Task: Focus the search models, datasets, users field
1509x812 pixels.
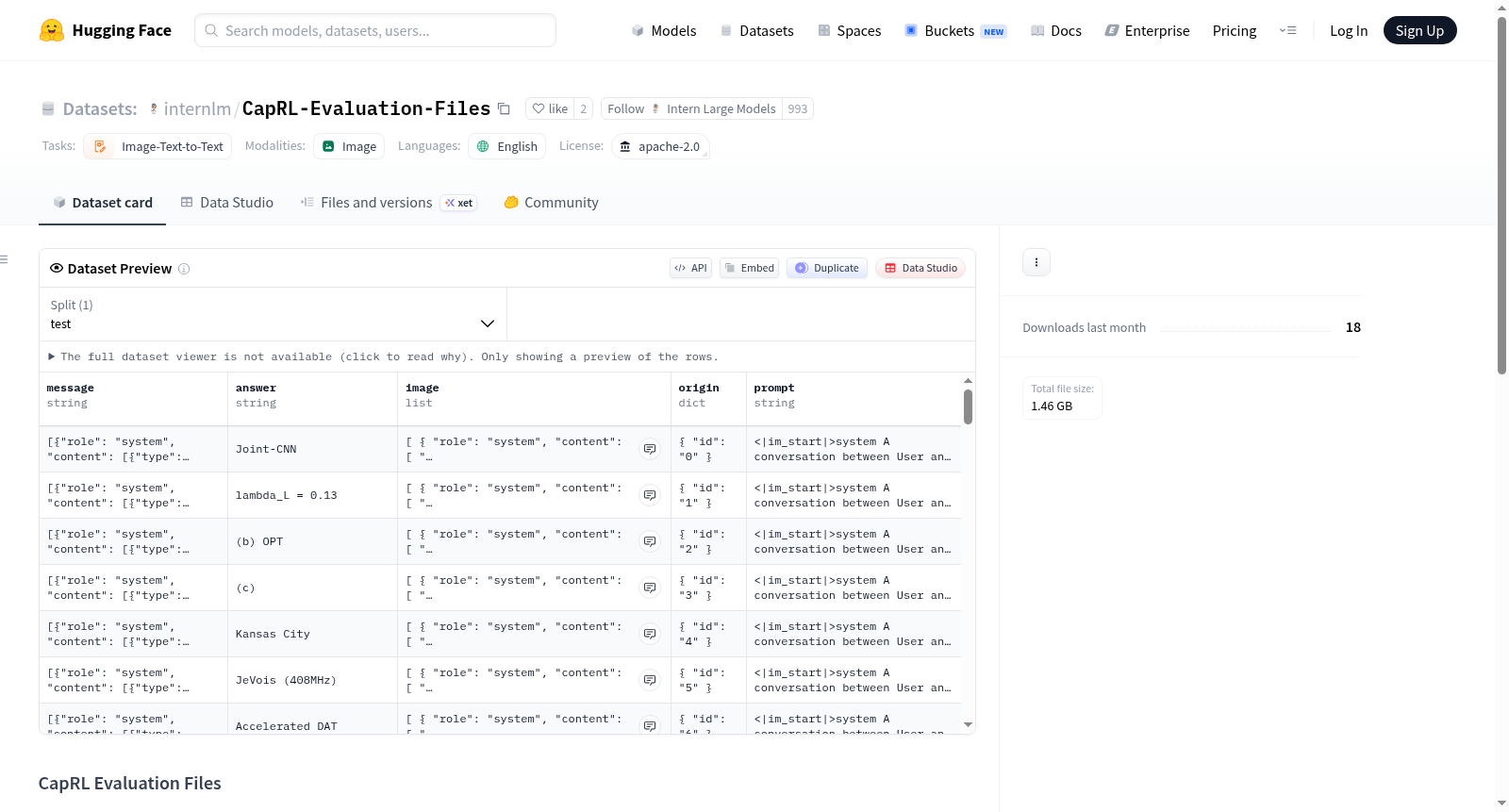Action: (375, 30)
